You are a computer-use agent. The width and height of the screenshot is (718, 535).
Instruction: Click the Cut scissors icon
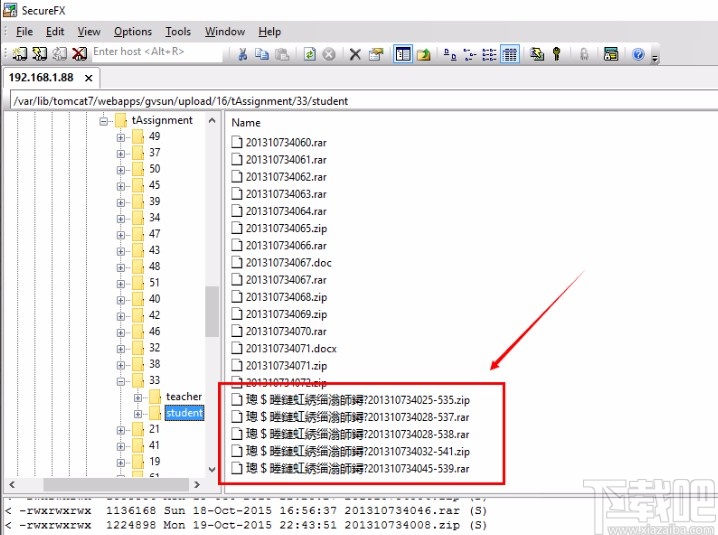point(243,53)
